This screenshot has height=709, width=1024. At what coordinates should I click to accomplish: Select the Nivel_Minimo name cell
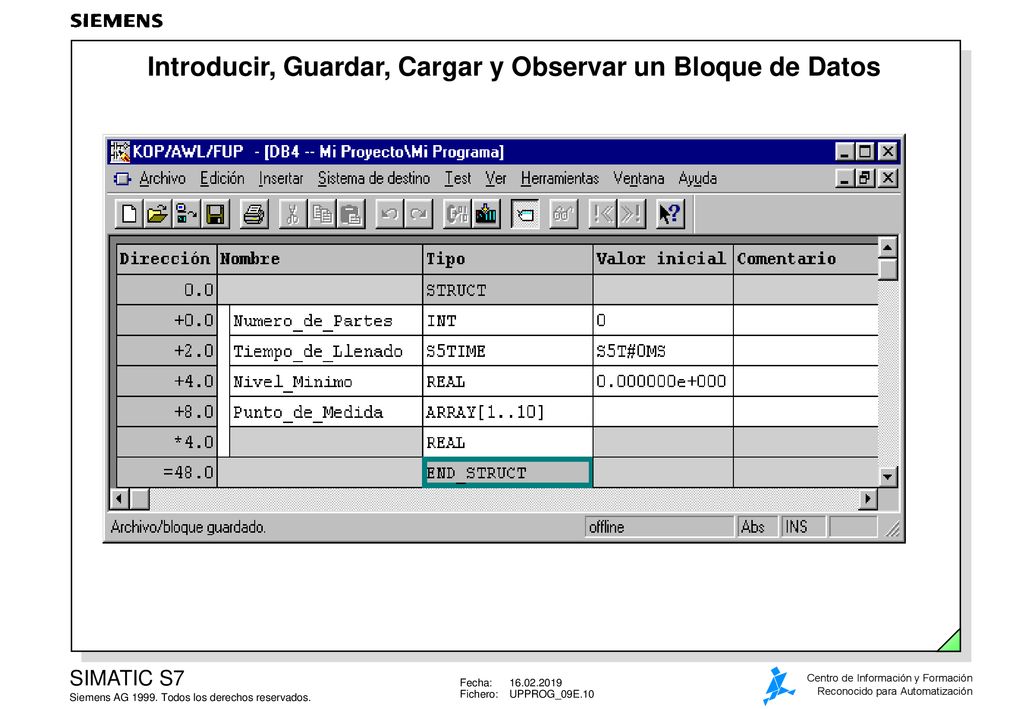tap(326, 381)
